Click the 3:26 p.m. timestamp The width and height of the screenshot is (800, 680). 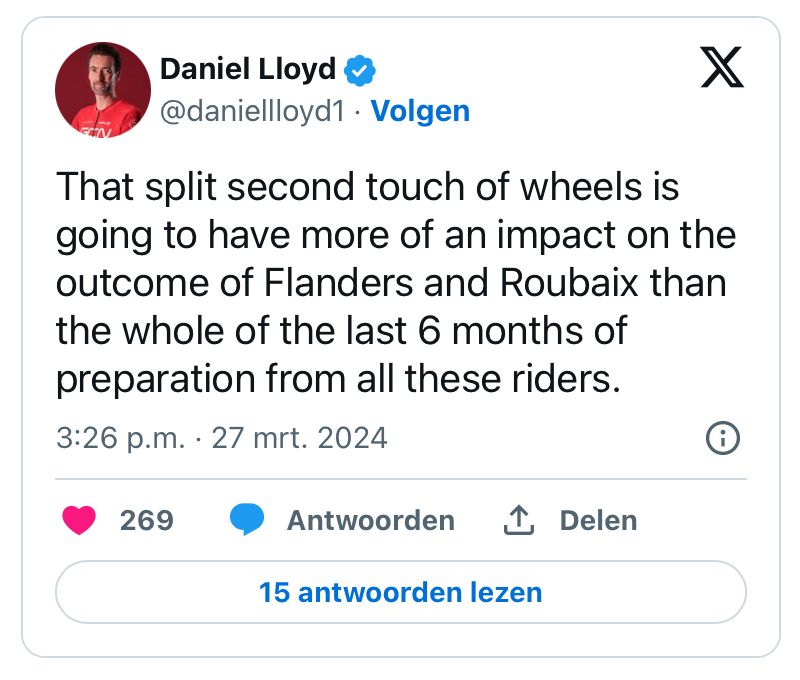(x=120, y=438)
